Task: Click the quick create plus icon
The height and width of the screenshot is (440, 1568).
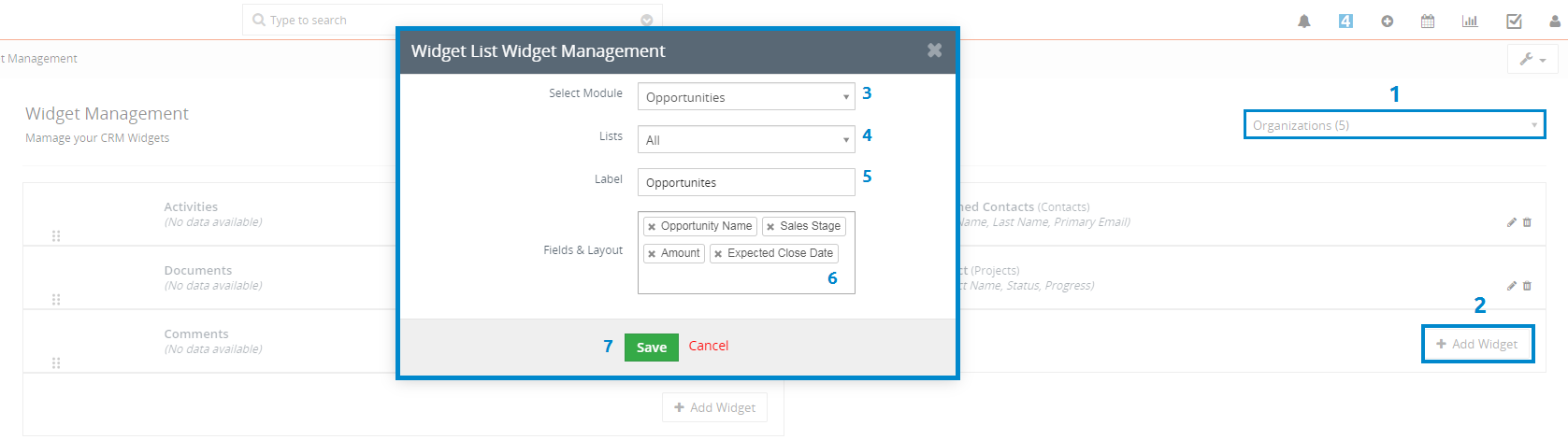Action: [x=1387, y=21]
